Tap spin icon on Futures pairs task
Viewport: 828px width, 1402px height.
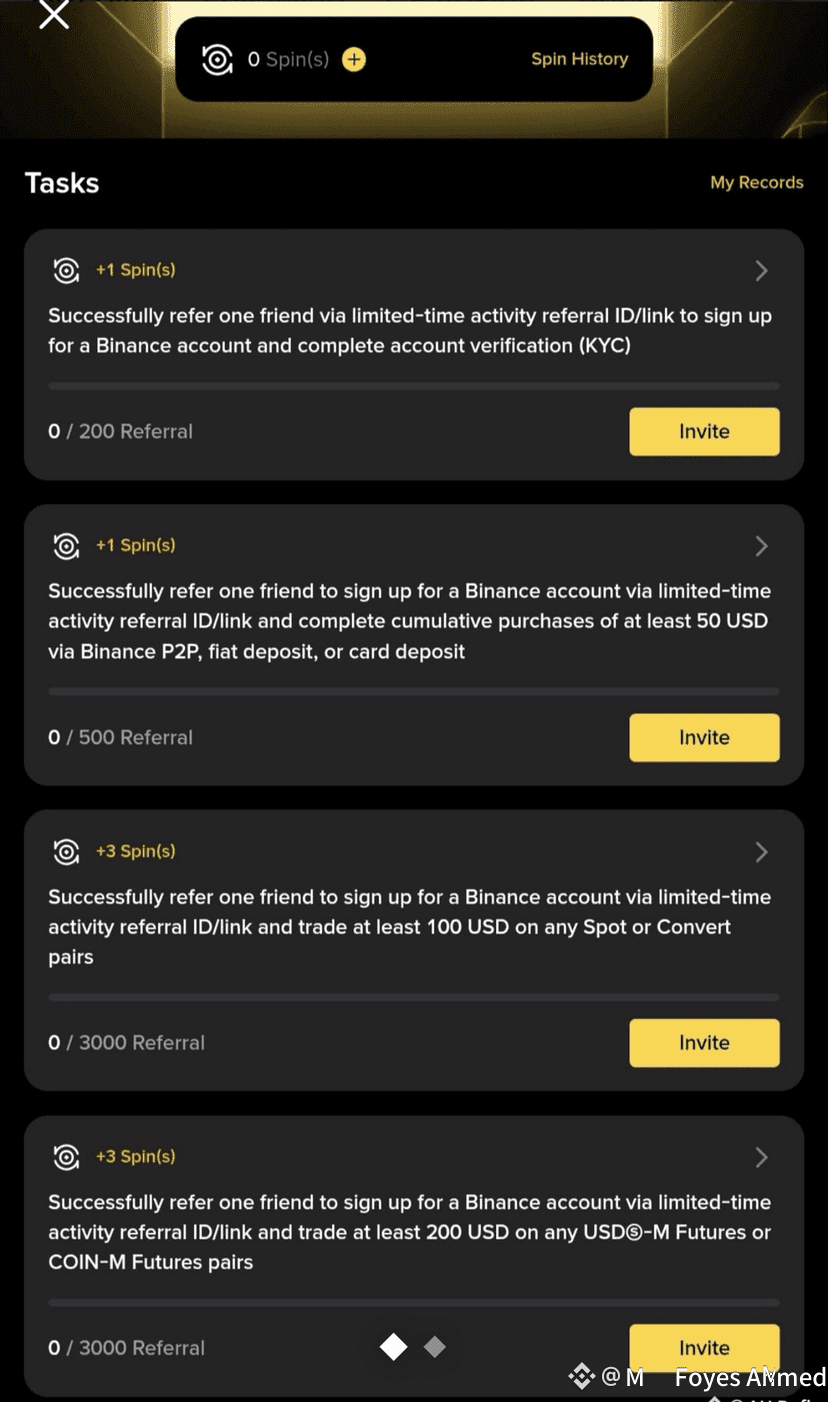[66, 1157]
